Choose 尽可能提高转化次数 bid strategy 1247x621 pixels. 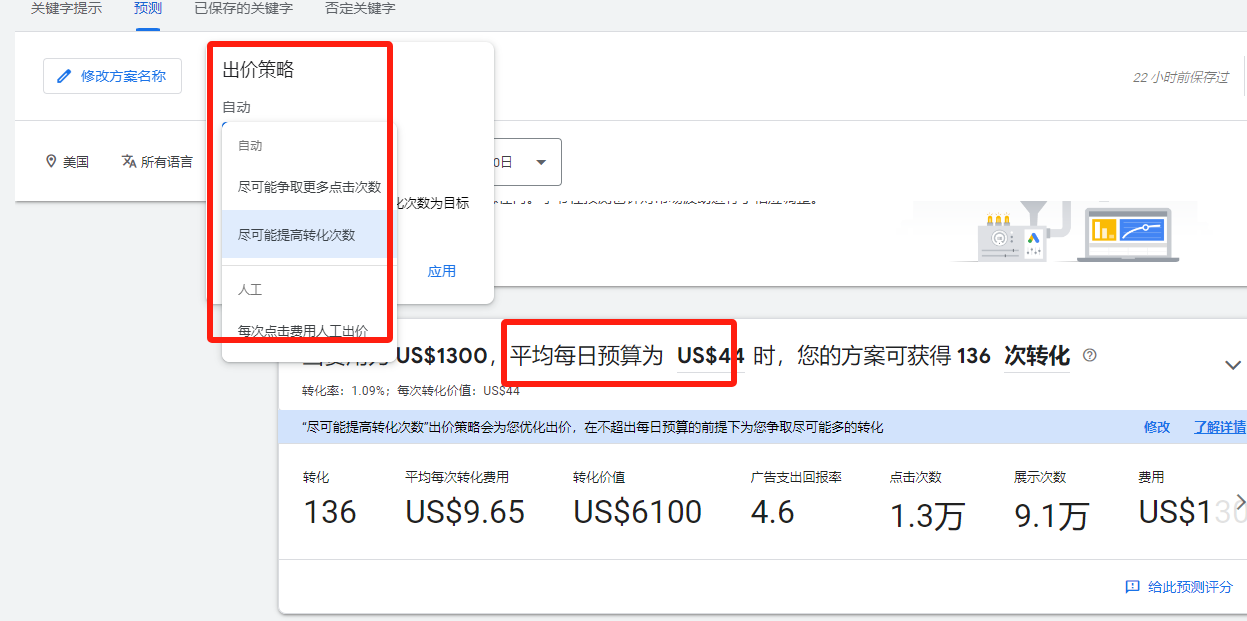click(x=309, y=235)
